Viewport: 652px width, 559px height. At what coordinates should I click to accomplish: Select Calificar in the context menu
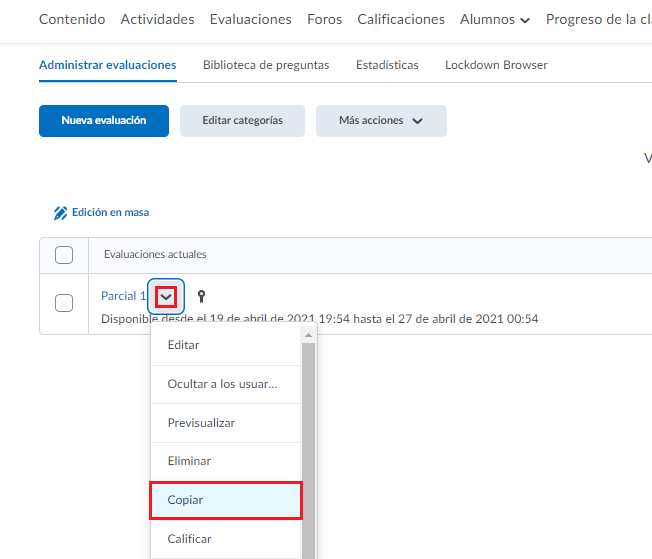(x=225, y=539)
